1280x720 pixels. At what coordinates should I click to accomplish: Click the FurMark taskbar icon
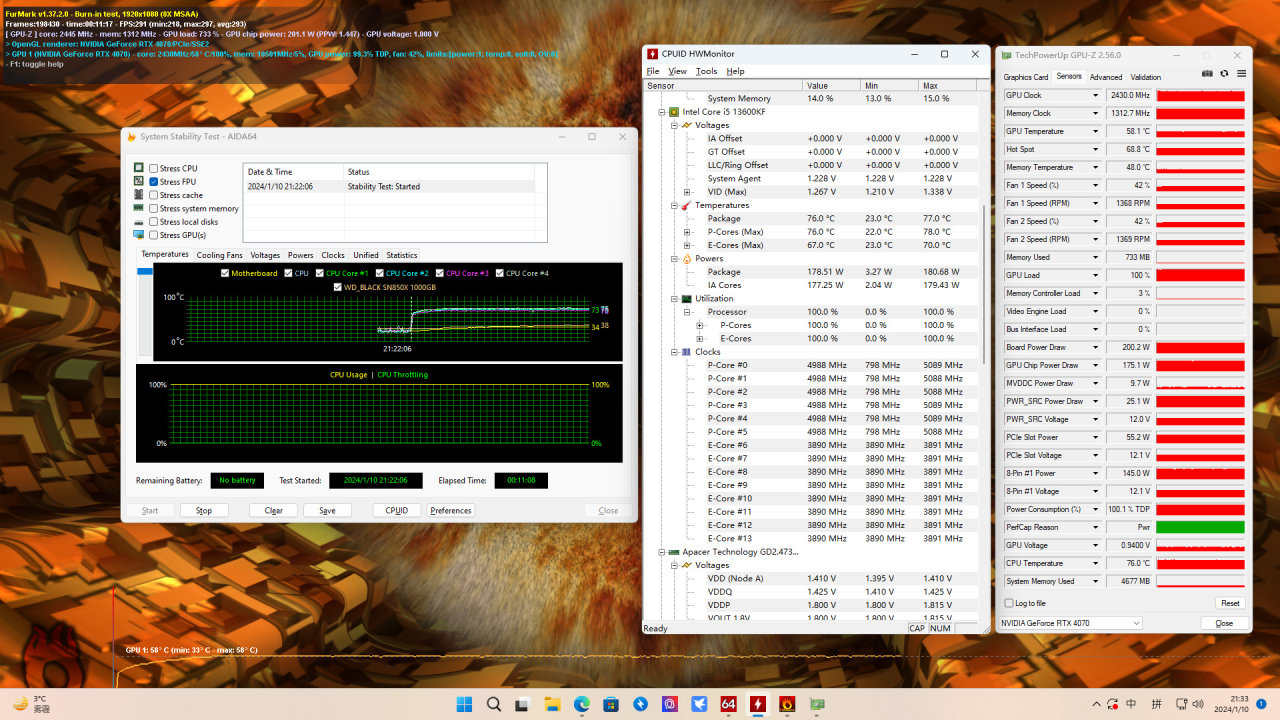click(787, 704)
